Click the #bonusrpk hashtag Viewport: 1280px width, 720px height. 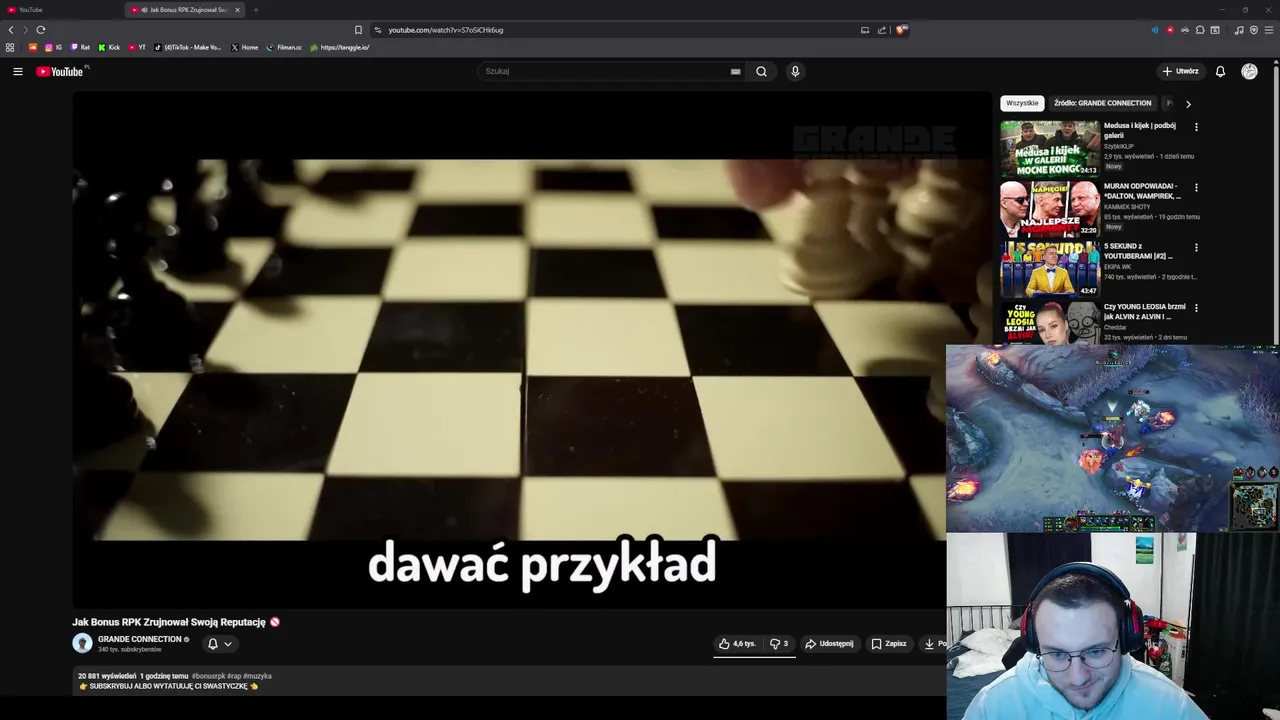coord(207,676)
